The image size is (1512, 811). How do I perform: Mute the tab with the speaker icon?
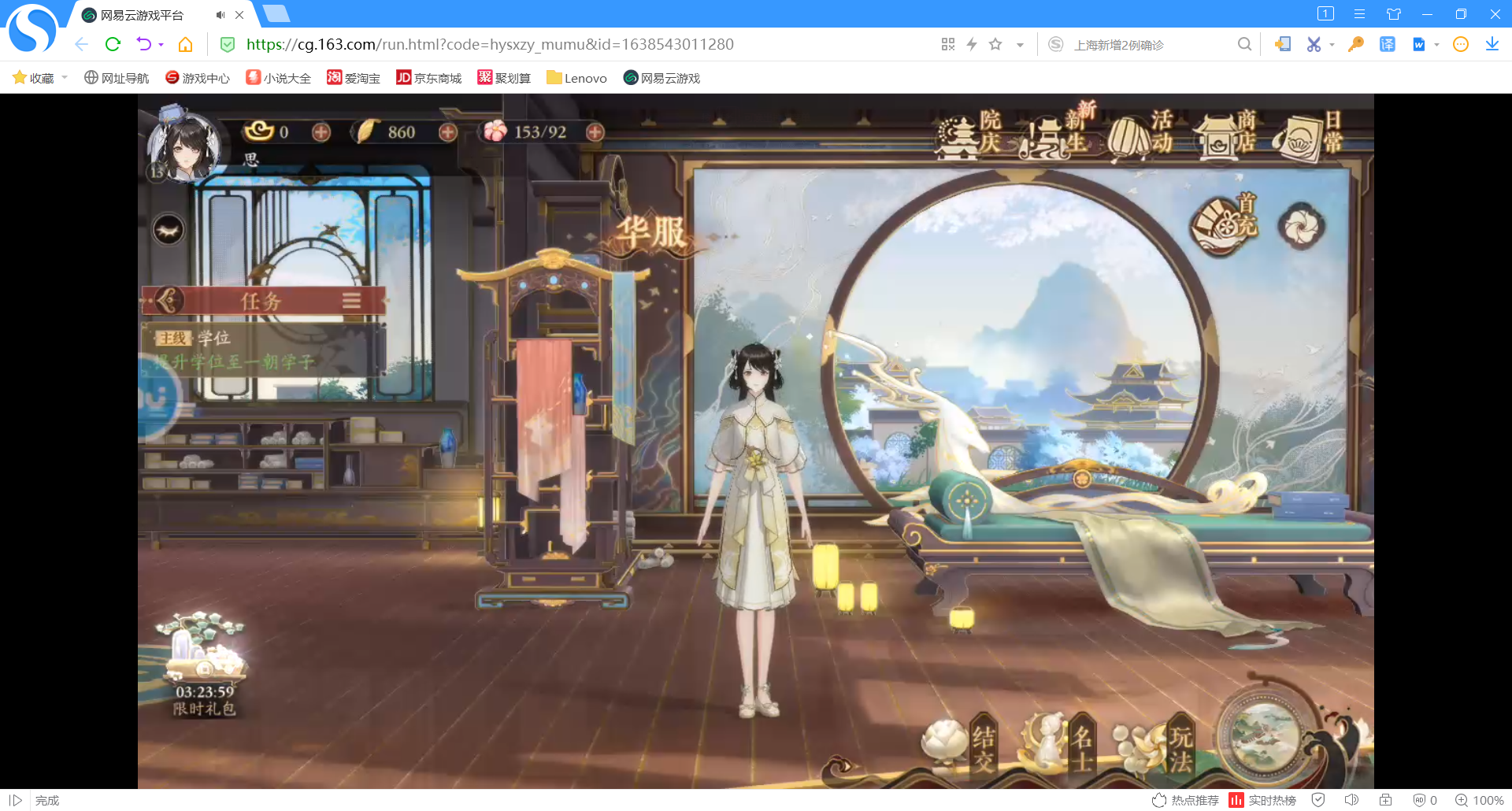click(220, 15)
